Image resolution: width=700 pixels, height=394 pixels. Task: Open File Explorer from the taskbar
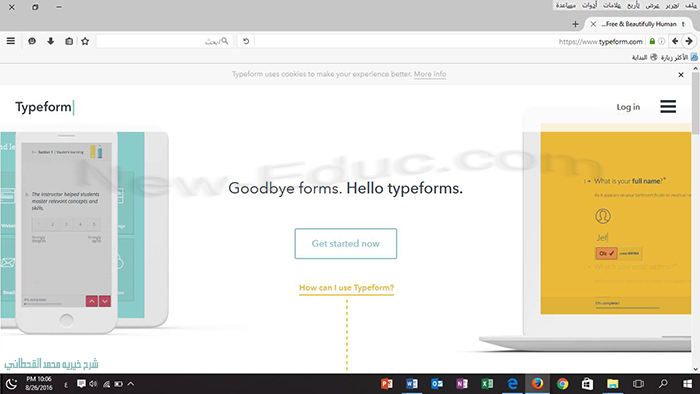pos(612,384)
